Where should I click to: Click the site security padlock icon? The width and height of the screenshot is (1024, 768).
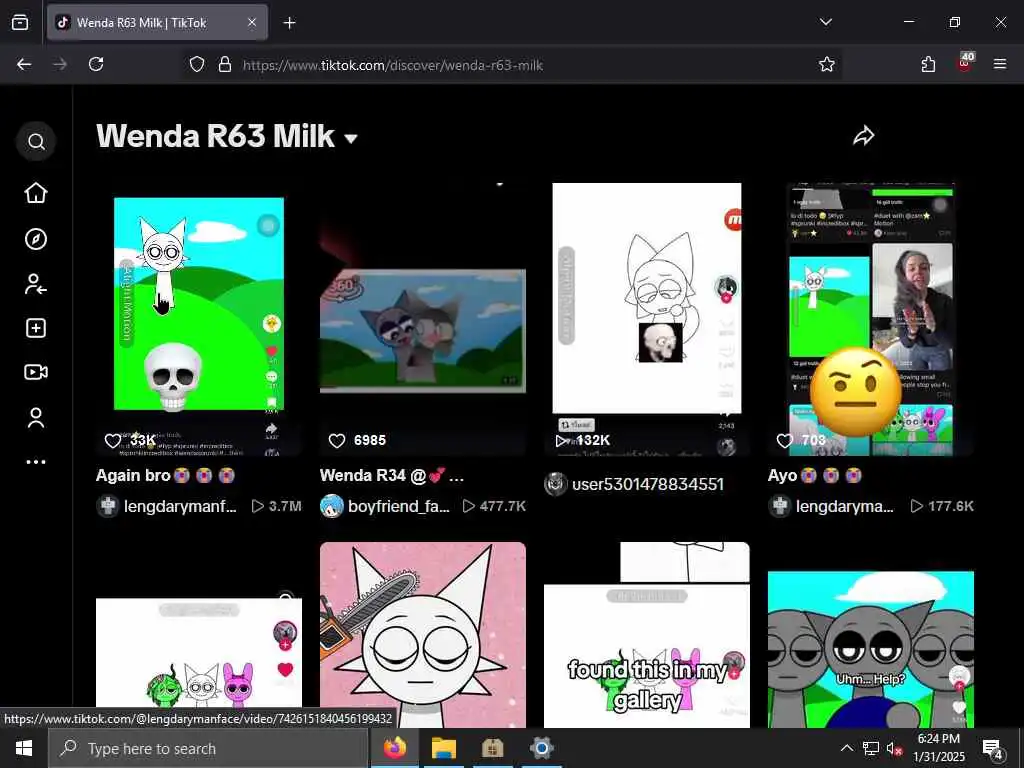tap(225, 64)
